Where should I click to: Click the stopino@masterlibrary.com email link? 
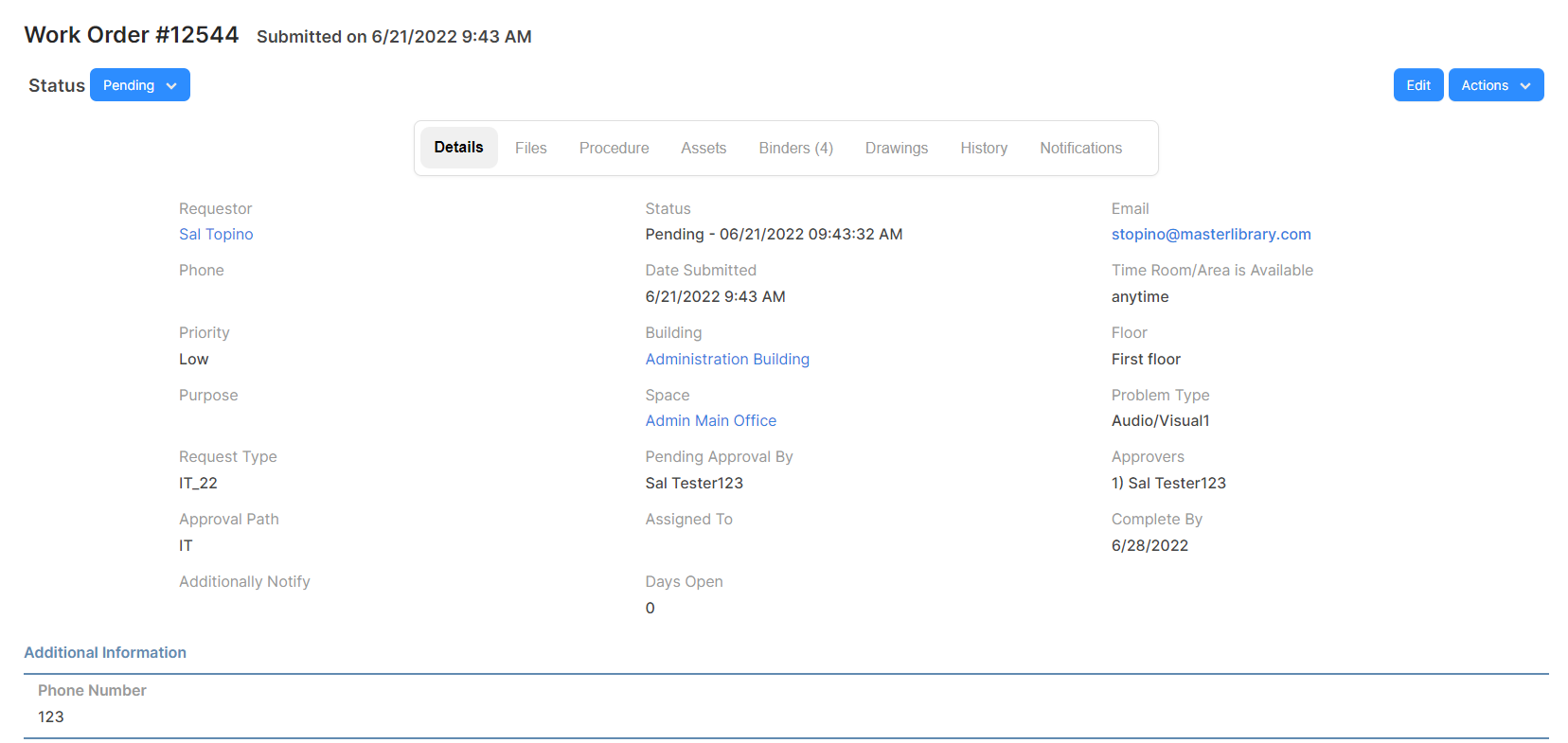coord(1211,234)
